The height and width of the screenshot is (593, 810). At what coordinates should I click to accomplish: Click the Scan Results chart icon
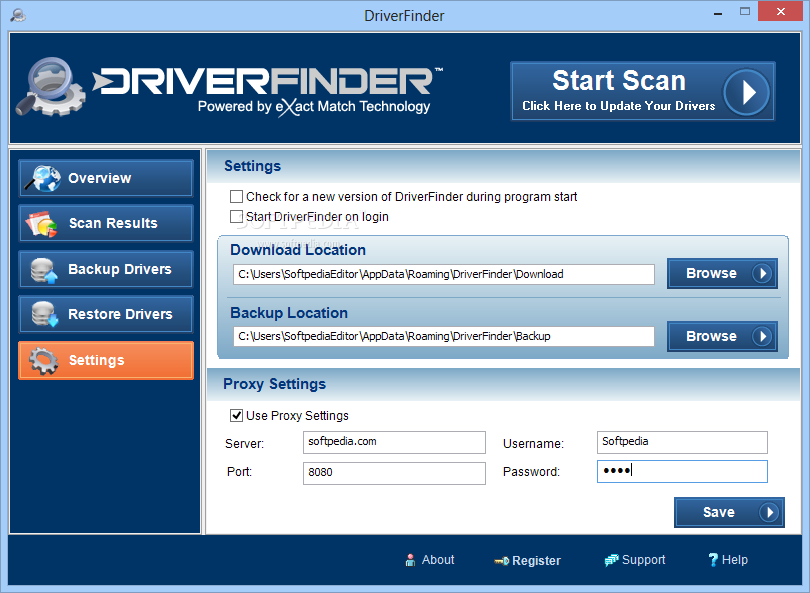(x=41, y=224)
